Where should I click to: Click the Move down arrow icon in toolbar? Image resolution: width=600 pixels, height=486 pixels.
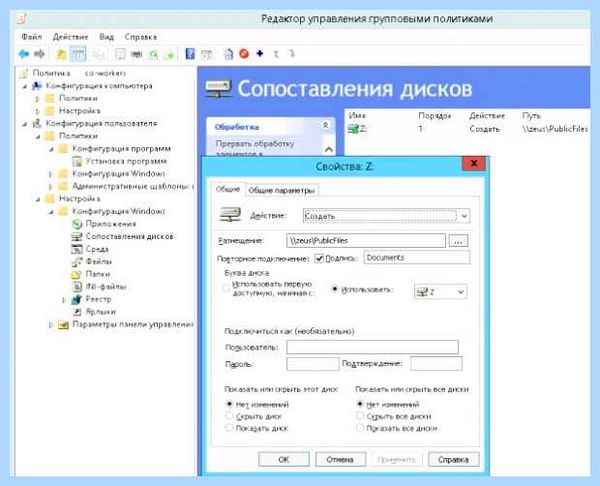[x=292, y=54]
